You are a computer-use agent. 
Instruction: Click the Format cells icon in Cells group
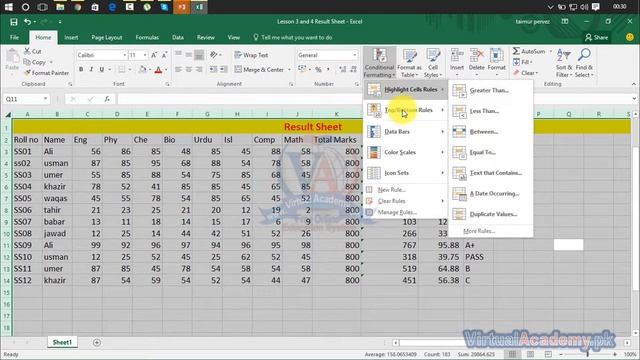click(x=496, y=55)
